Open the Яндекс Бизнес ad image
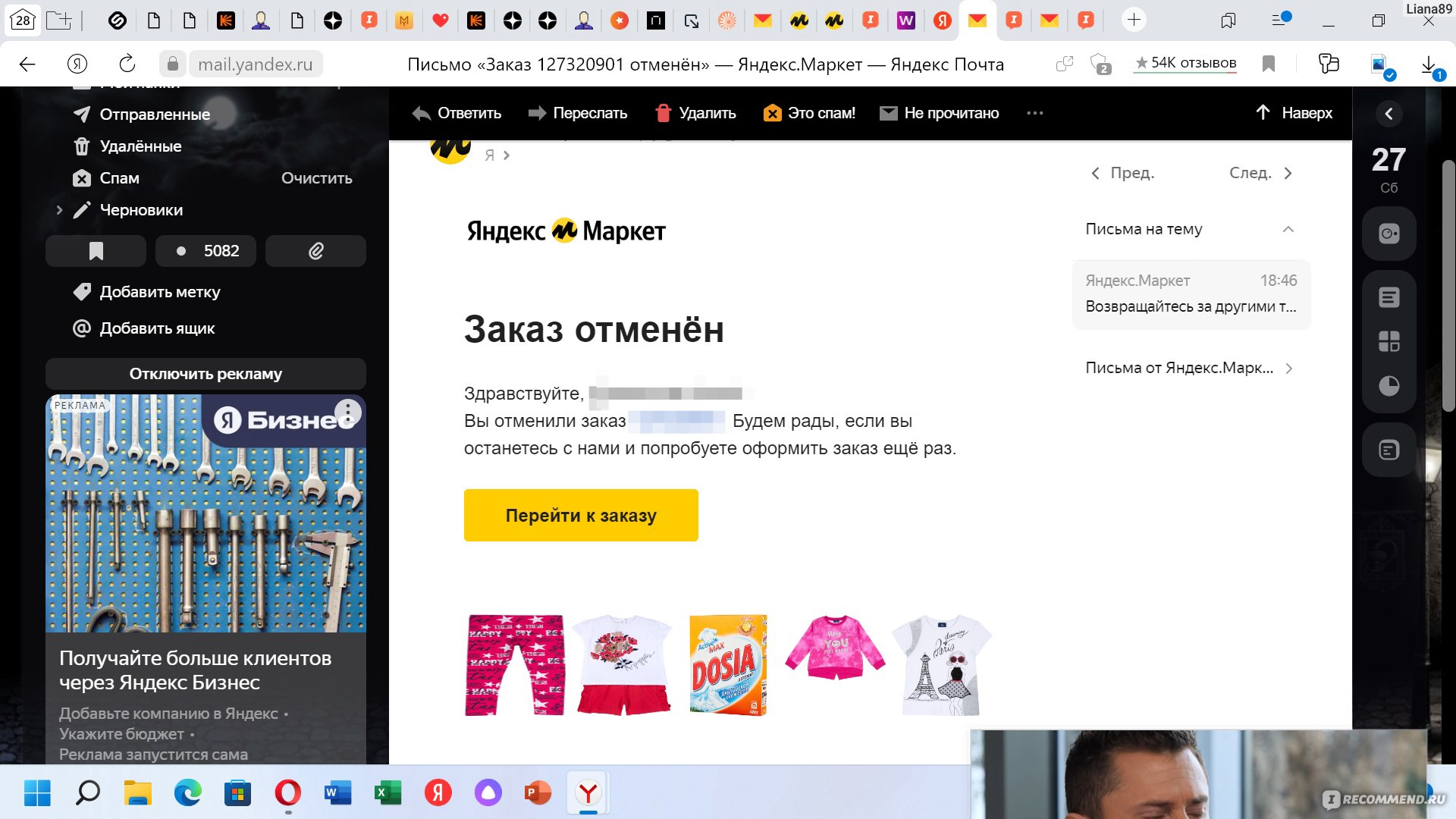Screen dimensions: 1456x819 pos(206,513)
